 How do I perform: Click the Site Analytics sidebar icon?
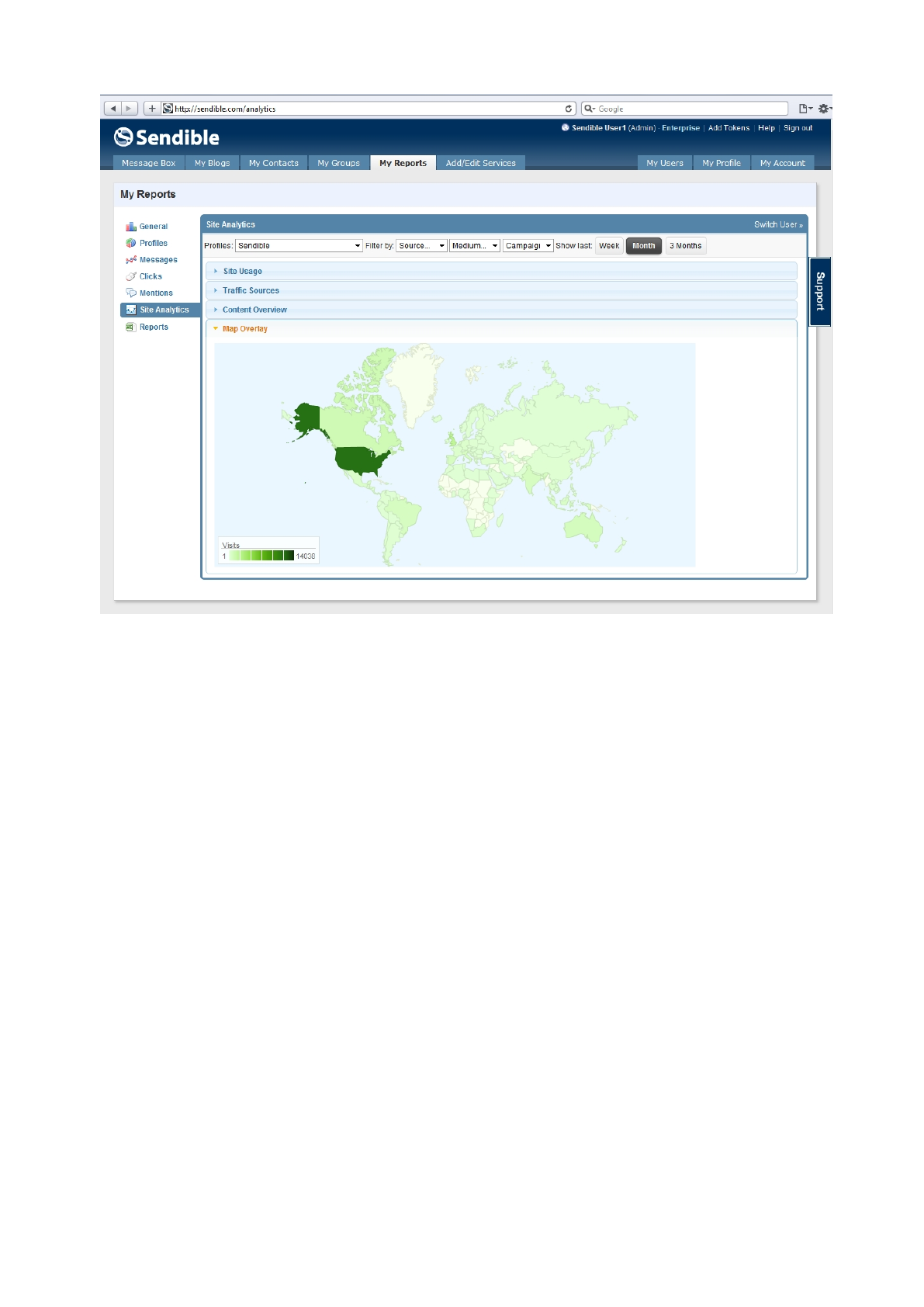click(131, 310)
